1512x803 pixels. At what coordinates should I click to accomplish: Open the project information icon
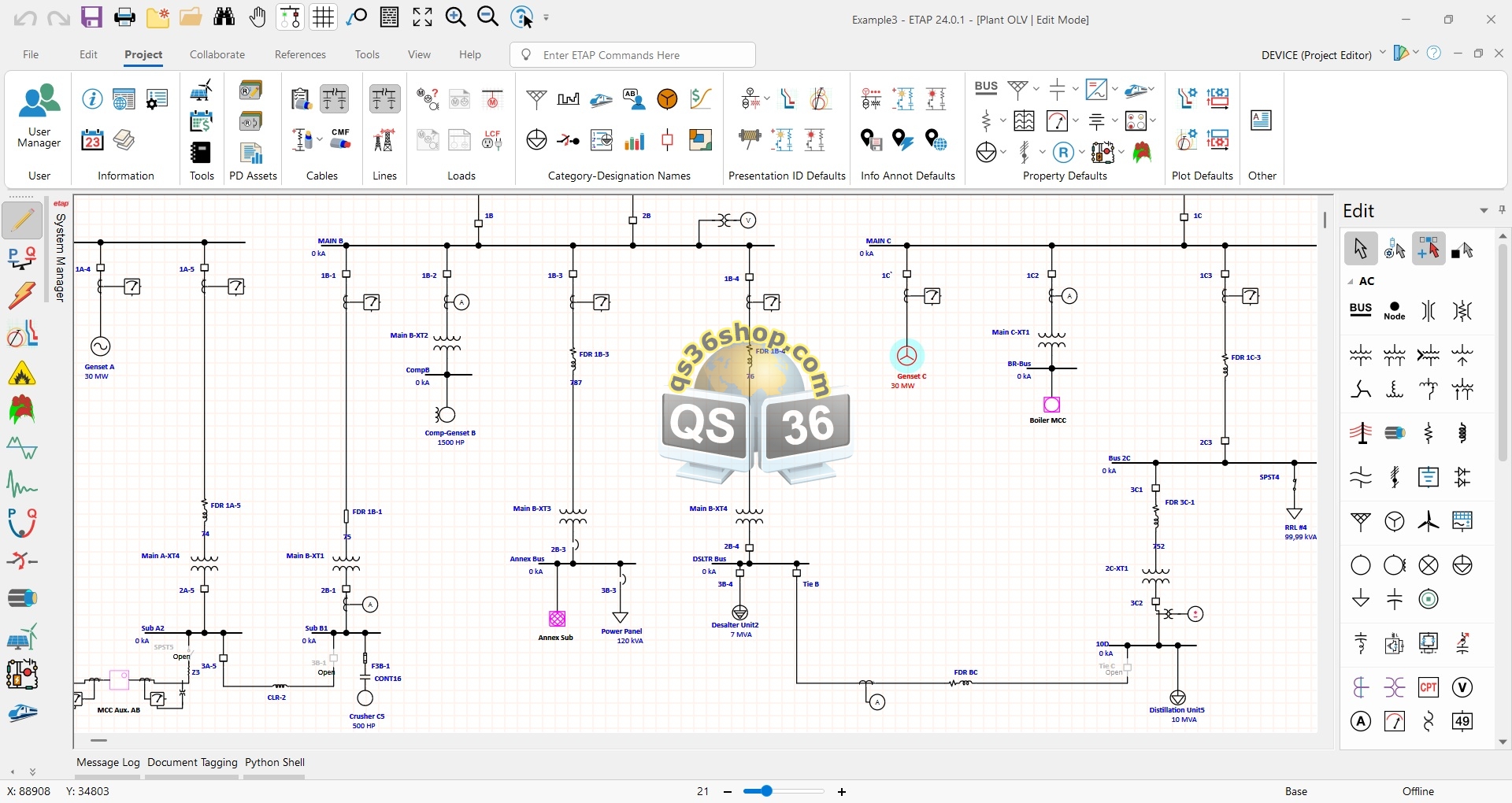[92, 99]
